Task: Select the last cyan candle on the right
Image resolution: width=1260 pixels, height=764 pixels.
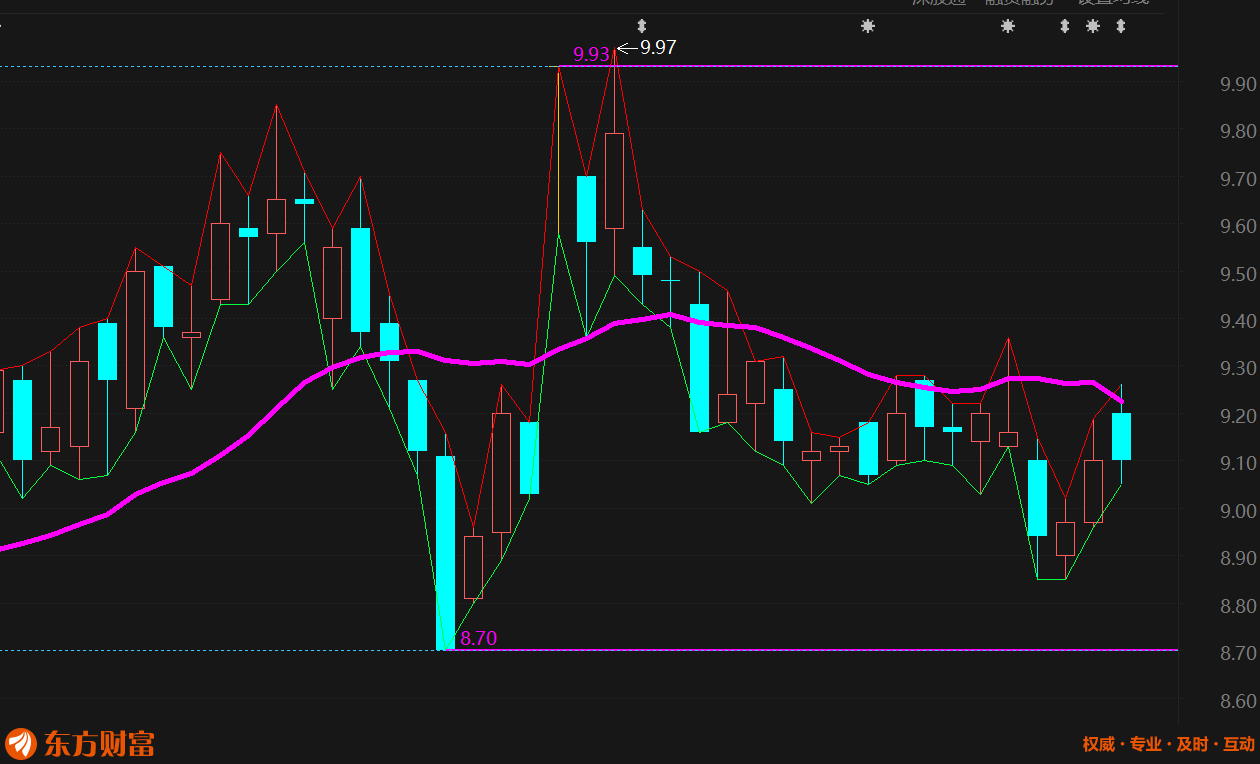Action: pyautogui.click(x=1121, y=436)
